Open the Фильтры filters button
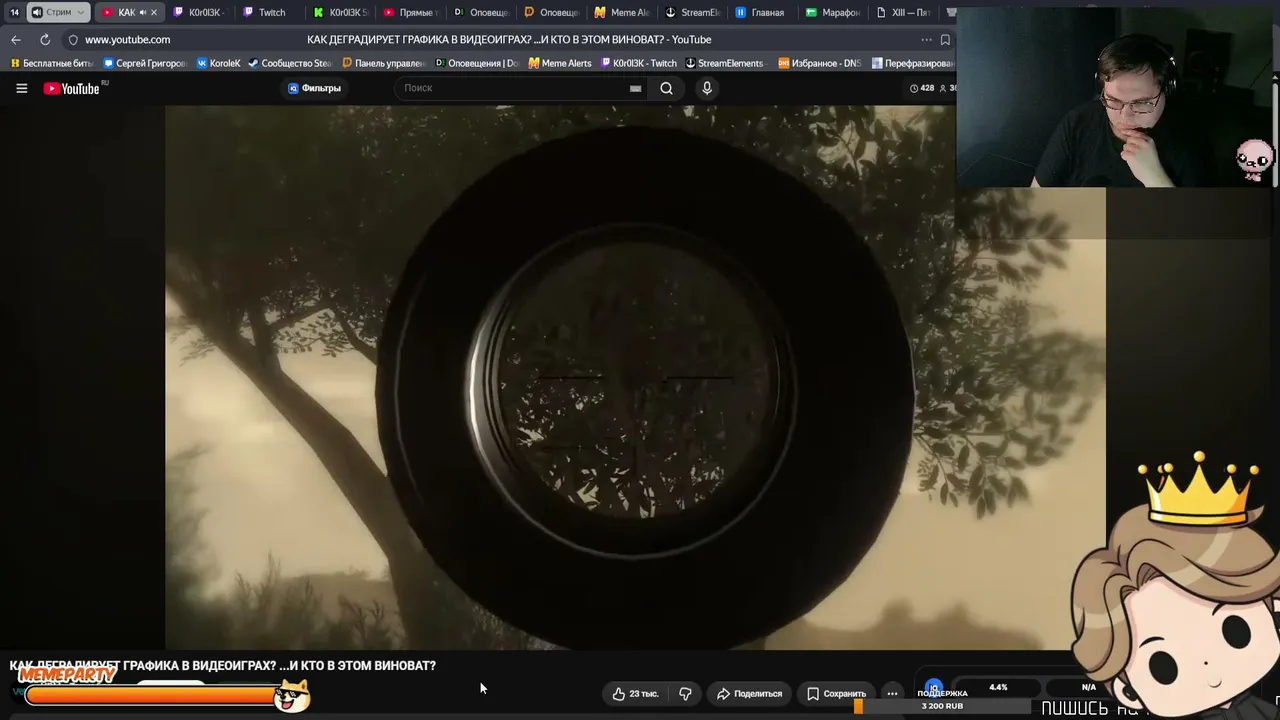Viewport: 1280px width, 720px height. click(x=315, y=88)
